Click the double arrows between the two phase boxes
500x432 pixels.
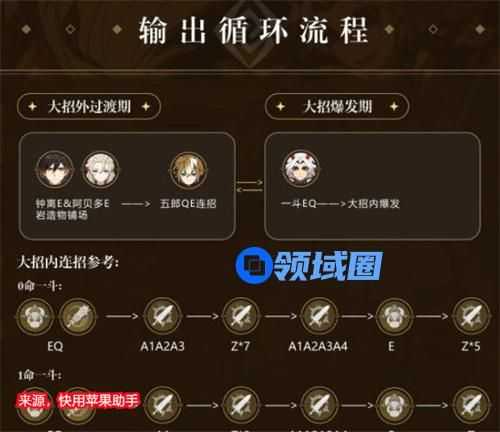[250, 186]
